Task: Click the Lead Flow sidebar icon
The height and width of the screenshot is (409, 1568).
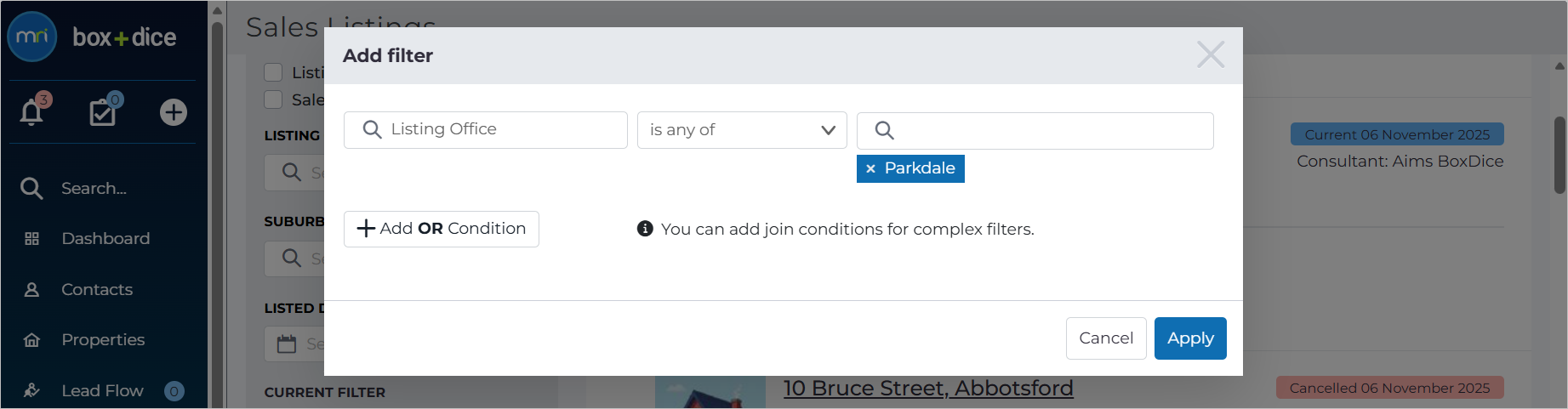Action: (x=31, y=390)
